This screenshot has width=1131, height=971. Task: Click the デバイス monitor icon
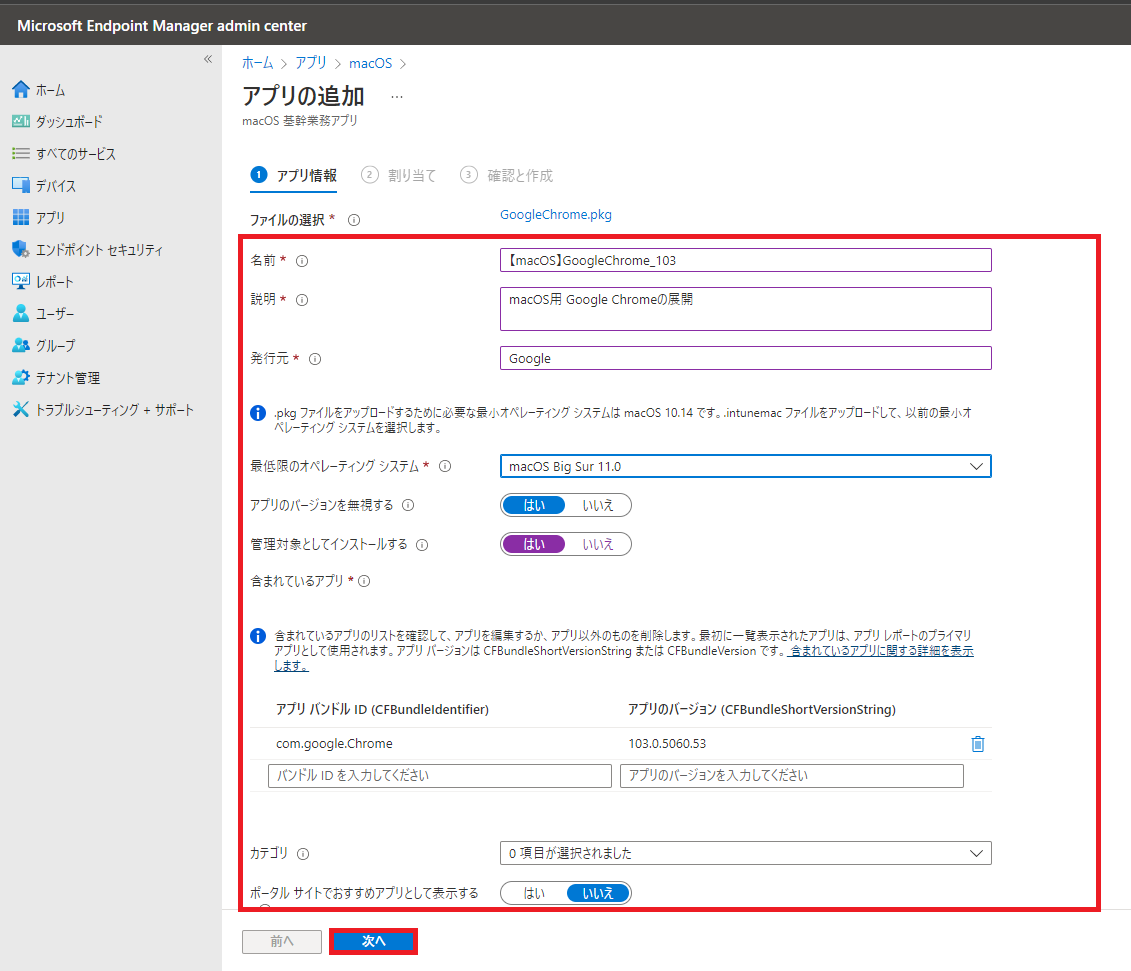pyautogui.click(x=21, y=185)
